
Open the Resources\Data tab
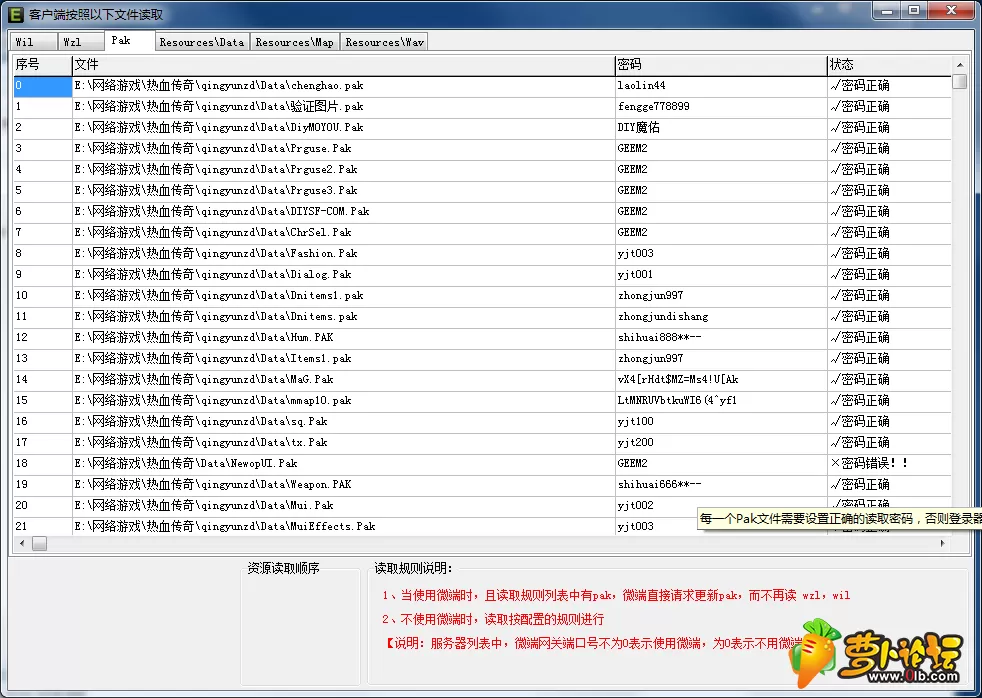202,42
